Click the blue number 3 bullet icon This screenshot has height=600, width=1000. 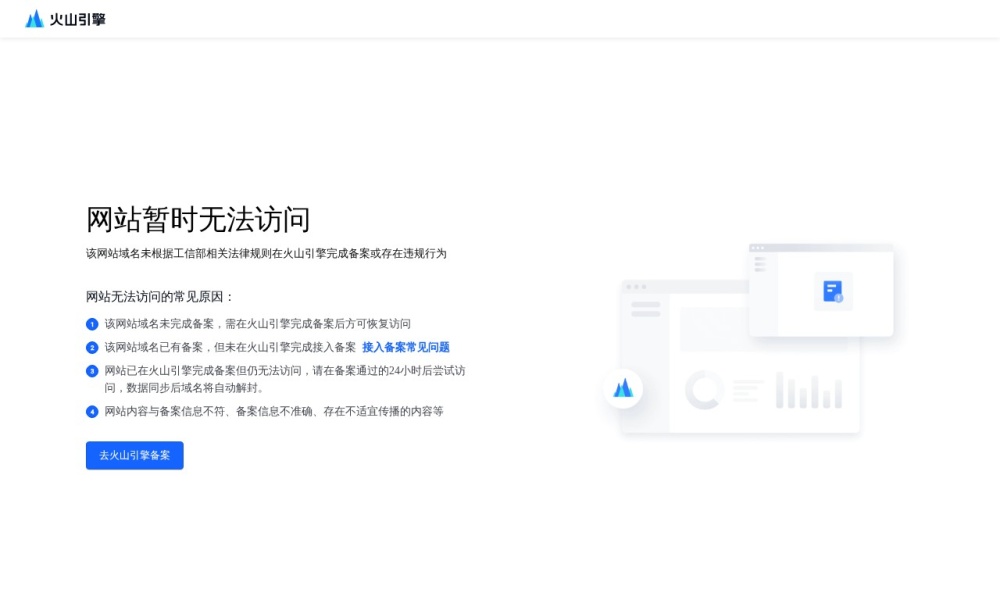pyautogui.click(x=92, y=371)
